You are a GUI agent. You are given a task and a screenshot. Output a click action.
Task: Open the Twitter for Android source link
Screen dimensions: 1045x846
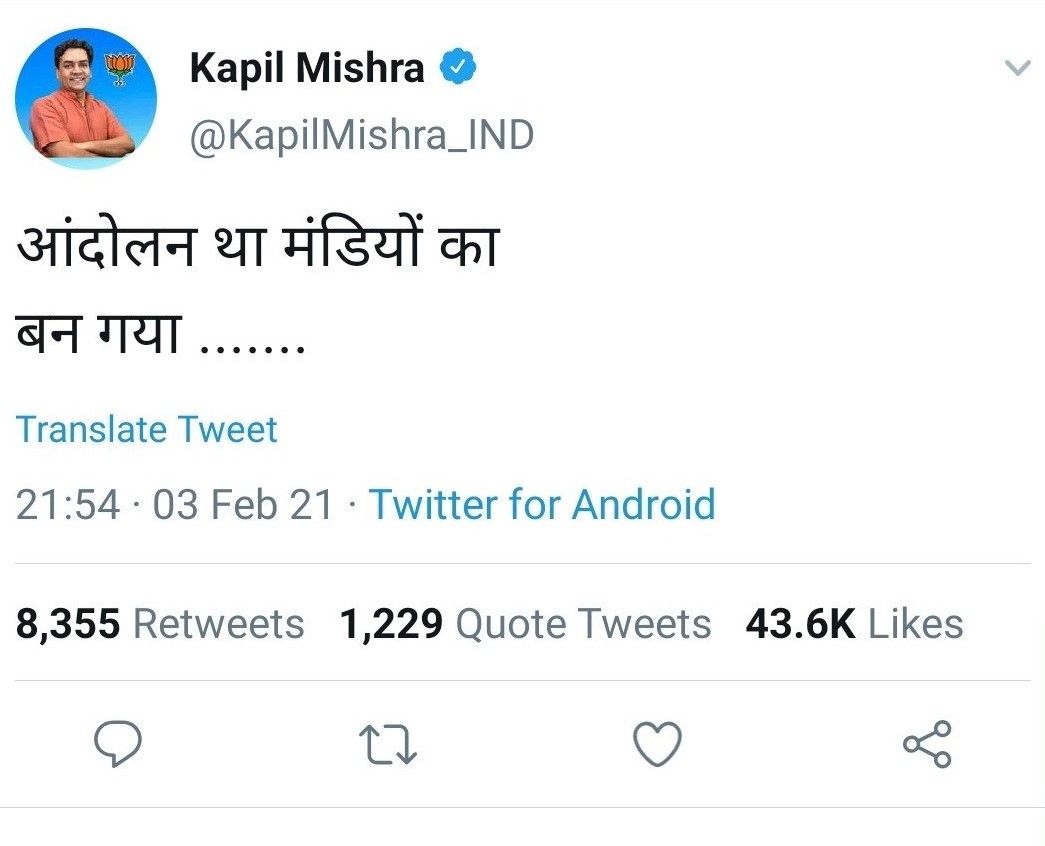pyautogui.click(x=543, y=506)
